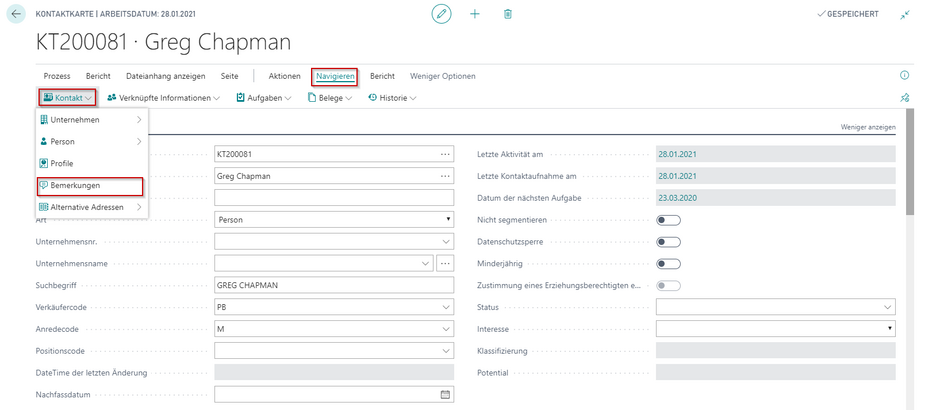Open the Navigieren tab
Screen dimensions: 940x410
click(x=335, y=76)
